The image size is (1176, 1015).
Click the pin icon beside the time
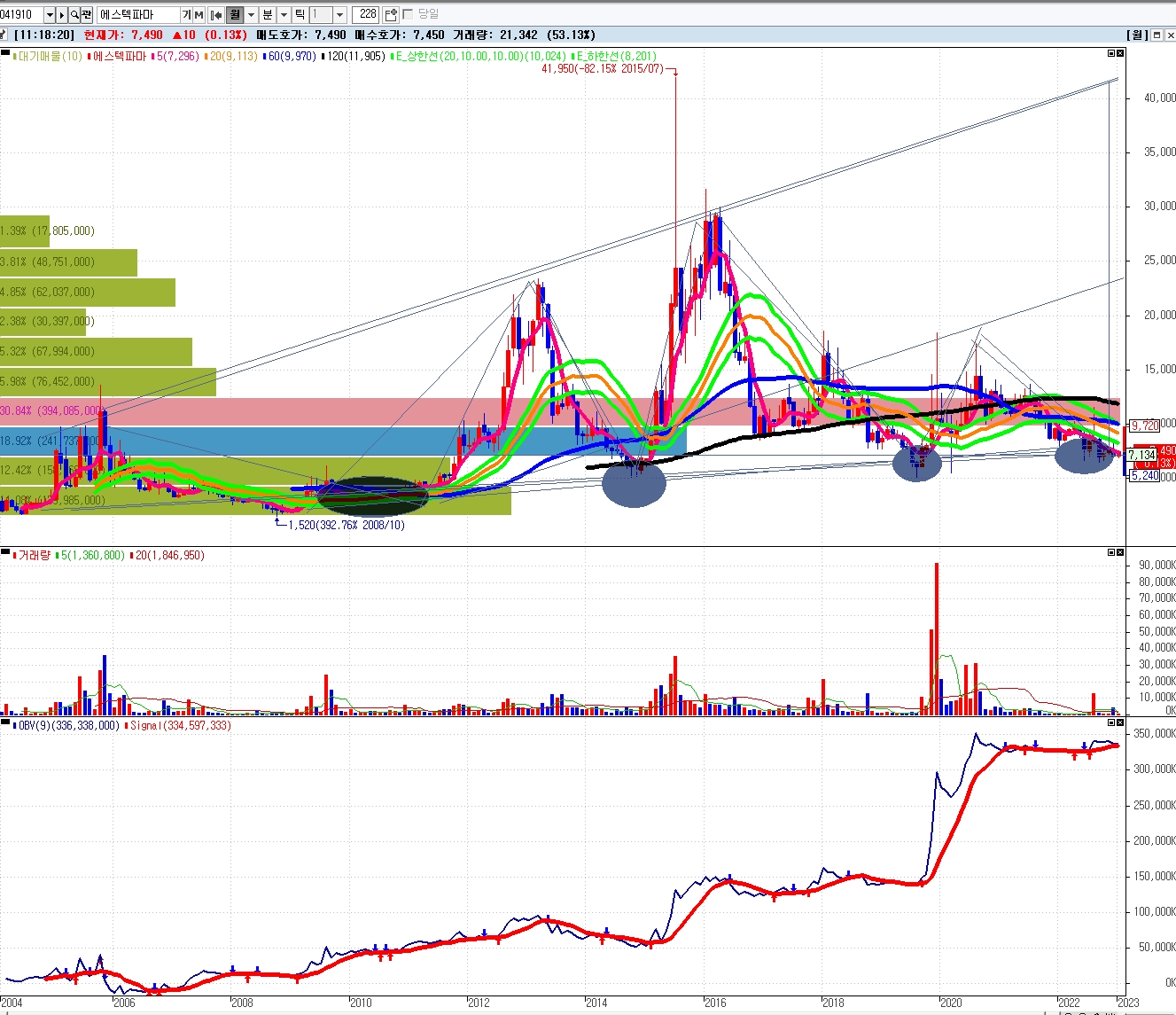[4, 35]
